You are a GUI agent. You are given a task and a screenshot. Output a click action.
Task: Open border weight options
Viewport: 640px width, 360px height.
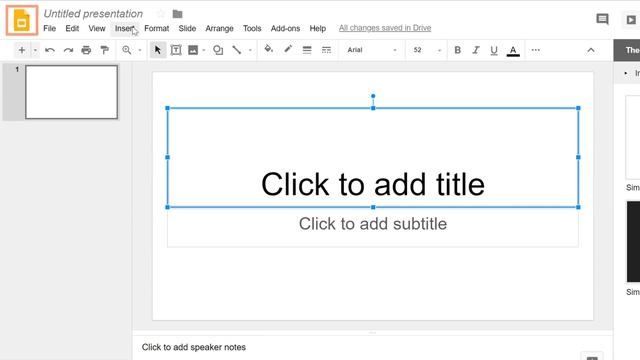click(x=307, y=50)
